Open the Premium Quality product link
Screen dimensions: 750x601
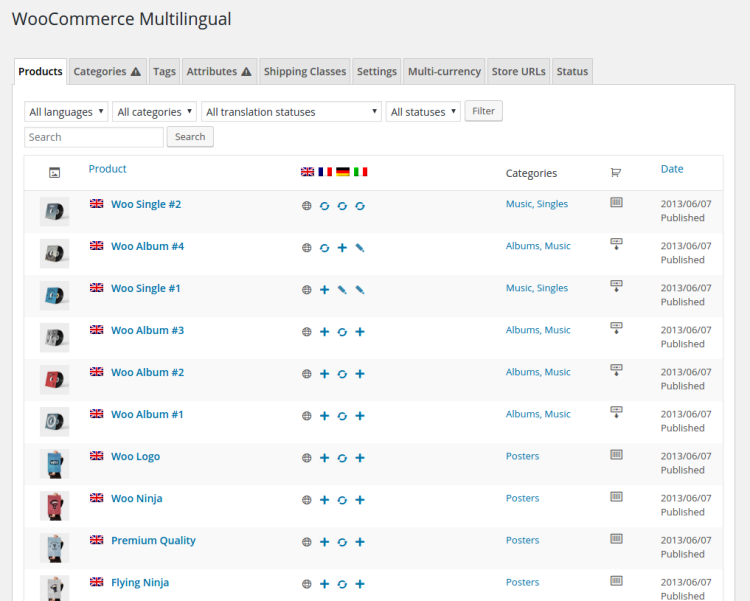pyautogui.click(x=153, y=541)
